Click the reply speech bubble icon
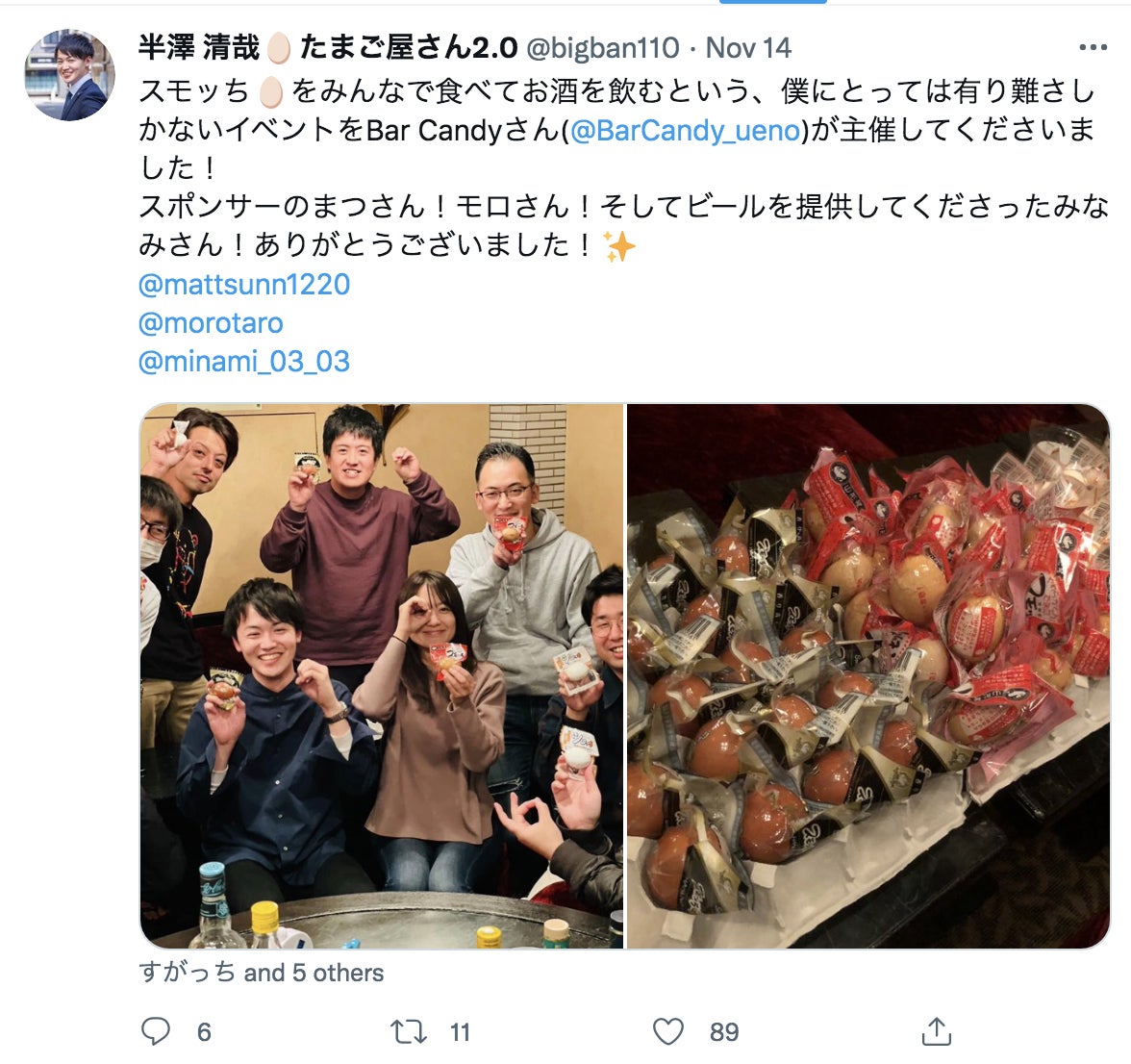1131x1064 pixels. point(156,1031)
